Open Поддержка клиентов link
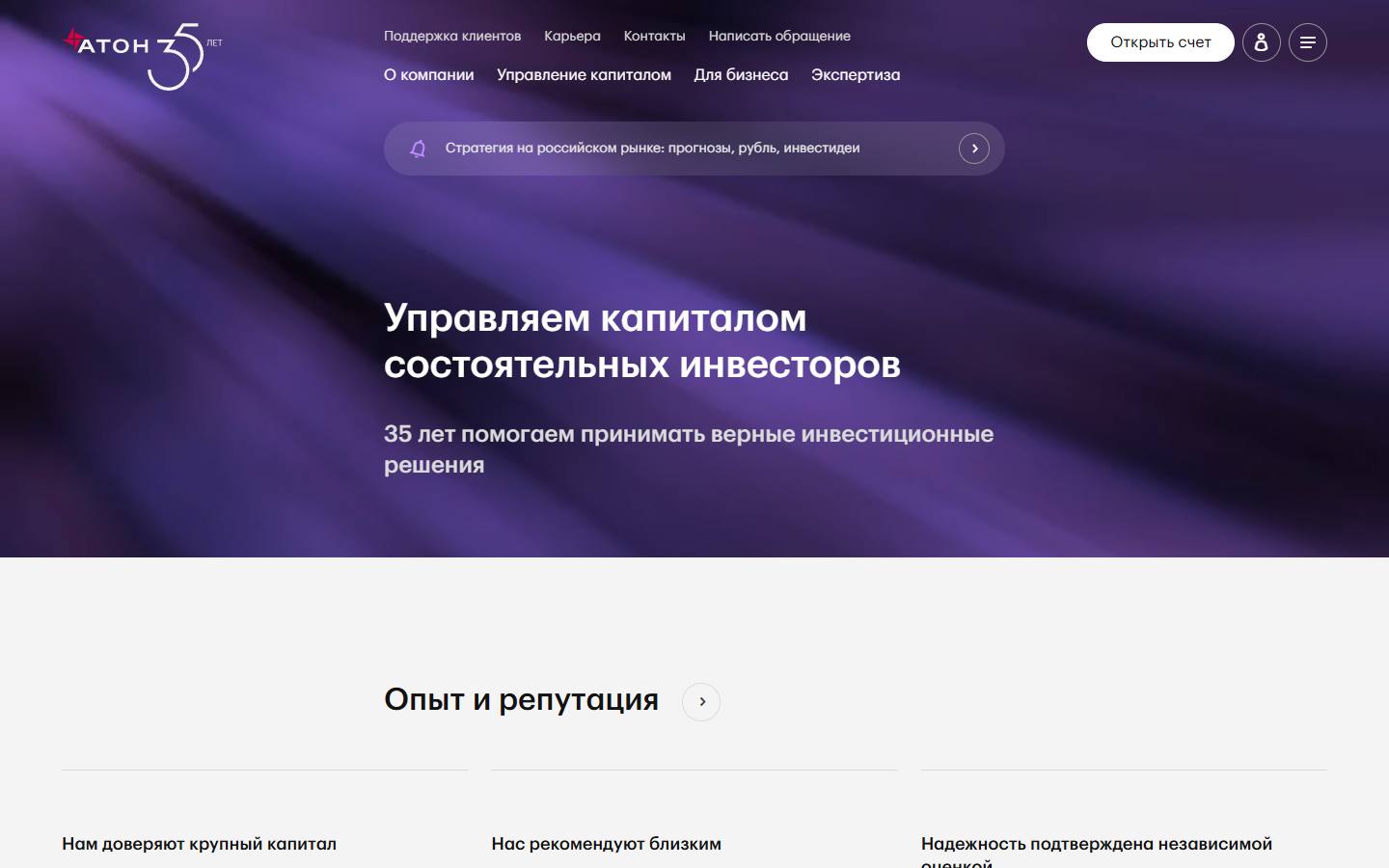 click(x=452, y=36)
